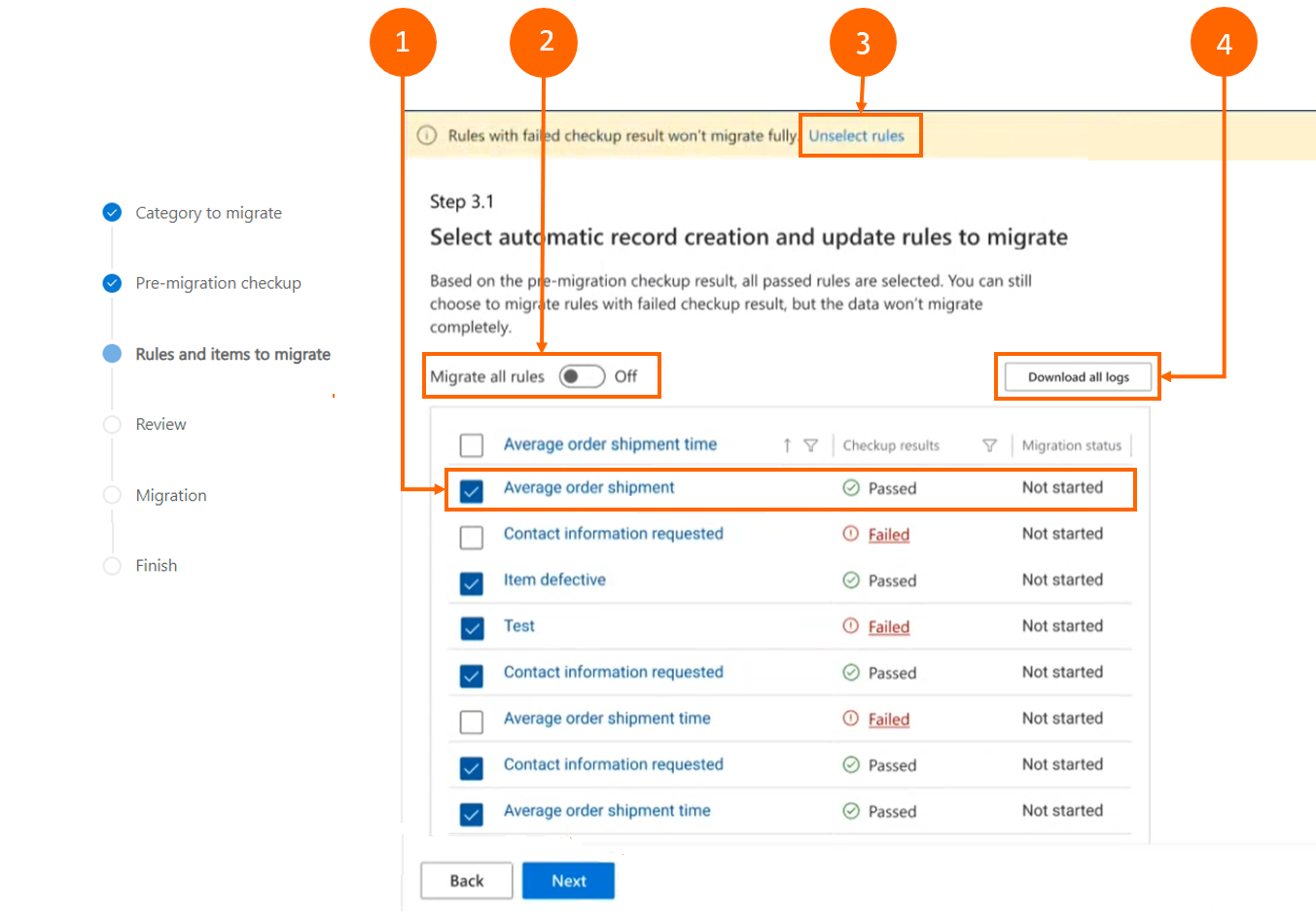Click the Next button
1316x917 pixels.
pos(568,880)
